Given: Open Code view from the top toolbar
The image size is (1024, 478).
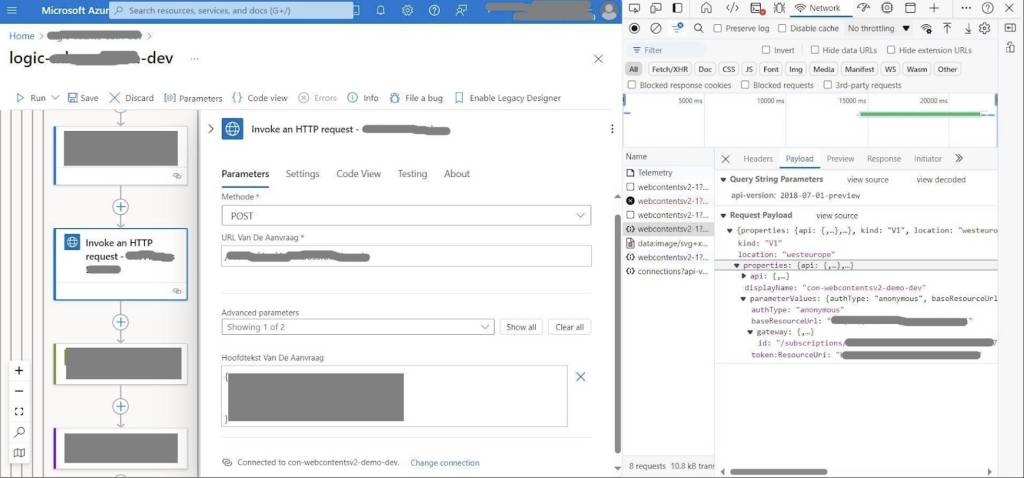Looking at the screenshot, I should coord(260,98).
